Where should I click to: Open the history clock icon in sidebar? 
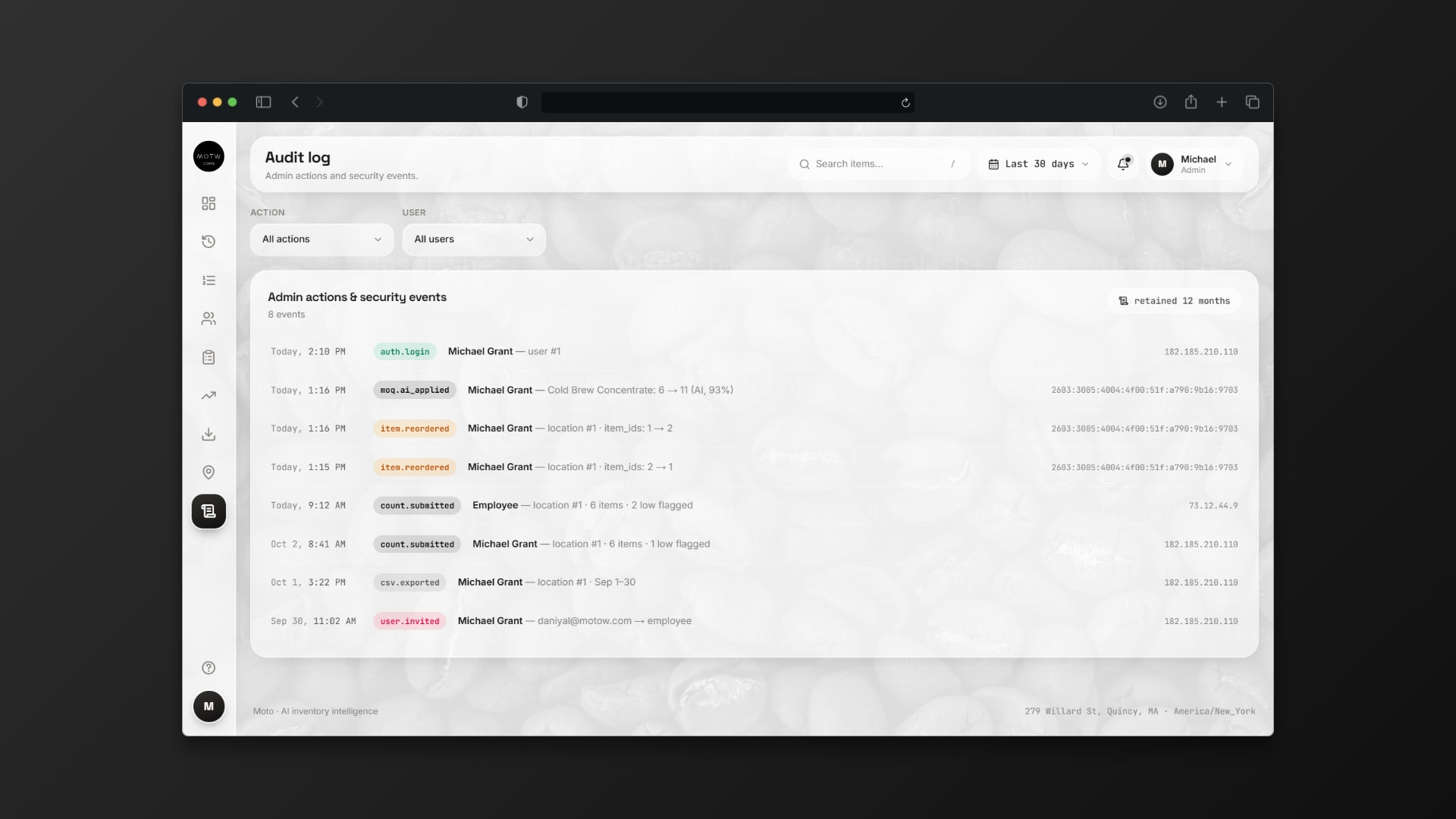(209, 242)
